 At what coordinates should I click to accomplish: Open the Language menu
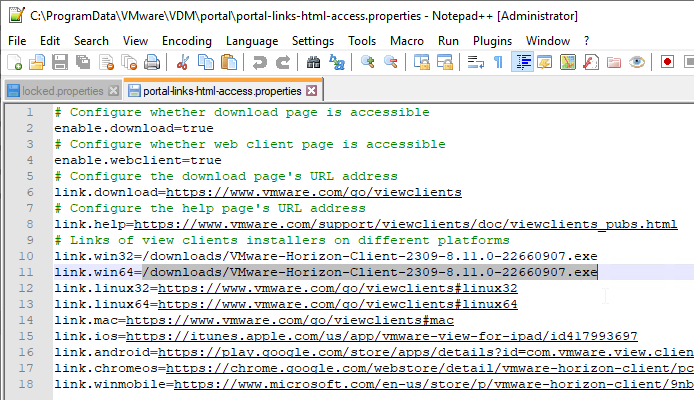(x=252, y=41)
